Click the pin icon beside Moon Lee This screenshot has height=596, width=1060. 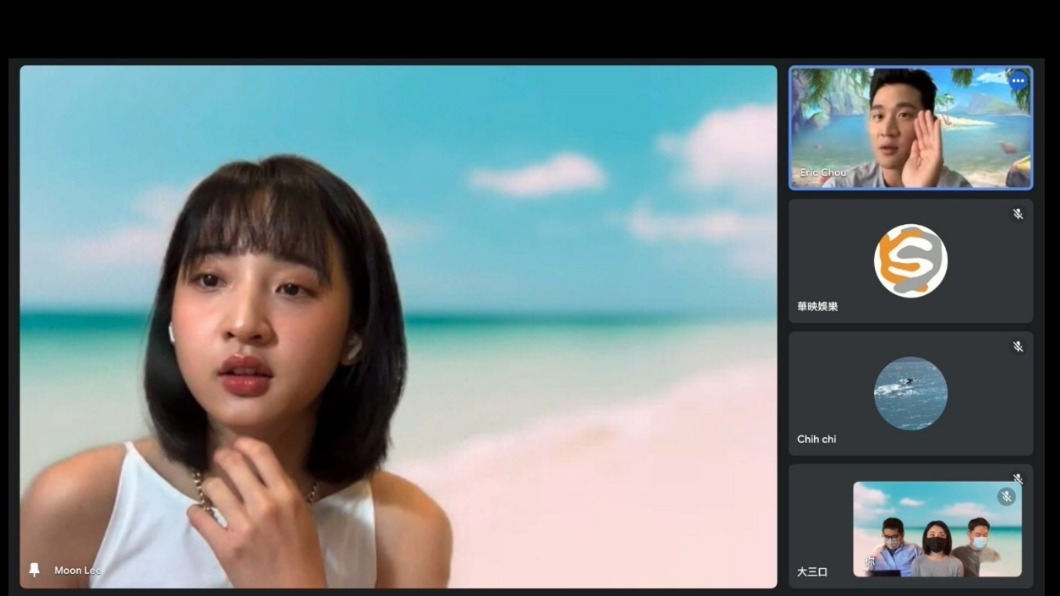pyautogui.click(x=34, y=570)
